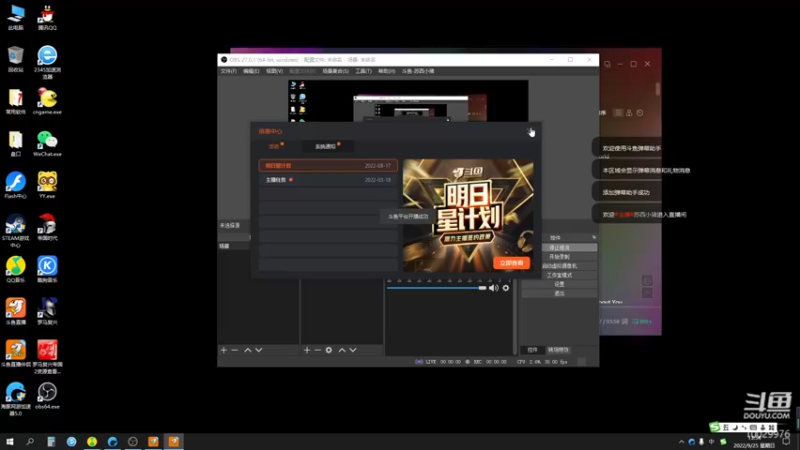Viewport: 800px width, 450px height.
Task: Close the message center dialog
Action: pyautogui.click(x=530, y=132)
